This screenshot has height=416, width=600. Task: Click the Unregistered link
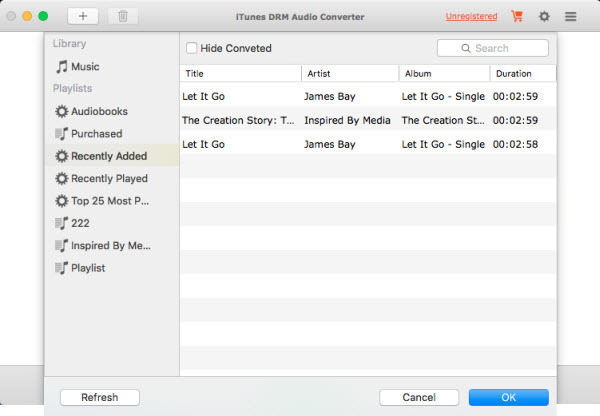(471, 16)
